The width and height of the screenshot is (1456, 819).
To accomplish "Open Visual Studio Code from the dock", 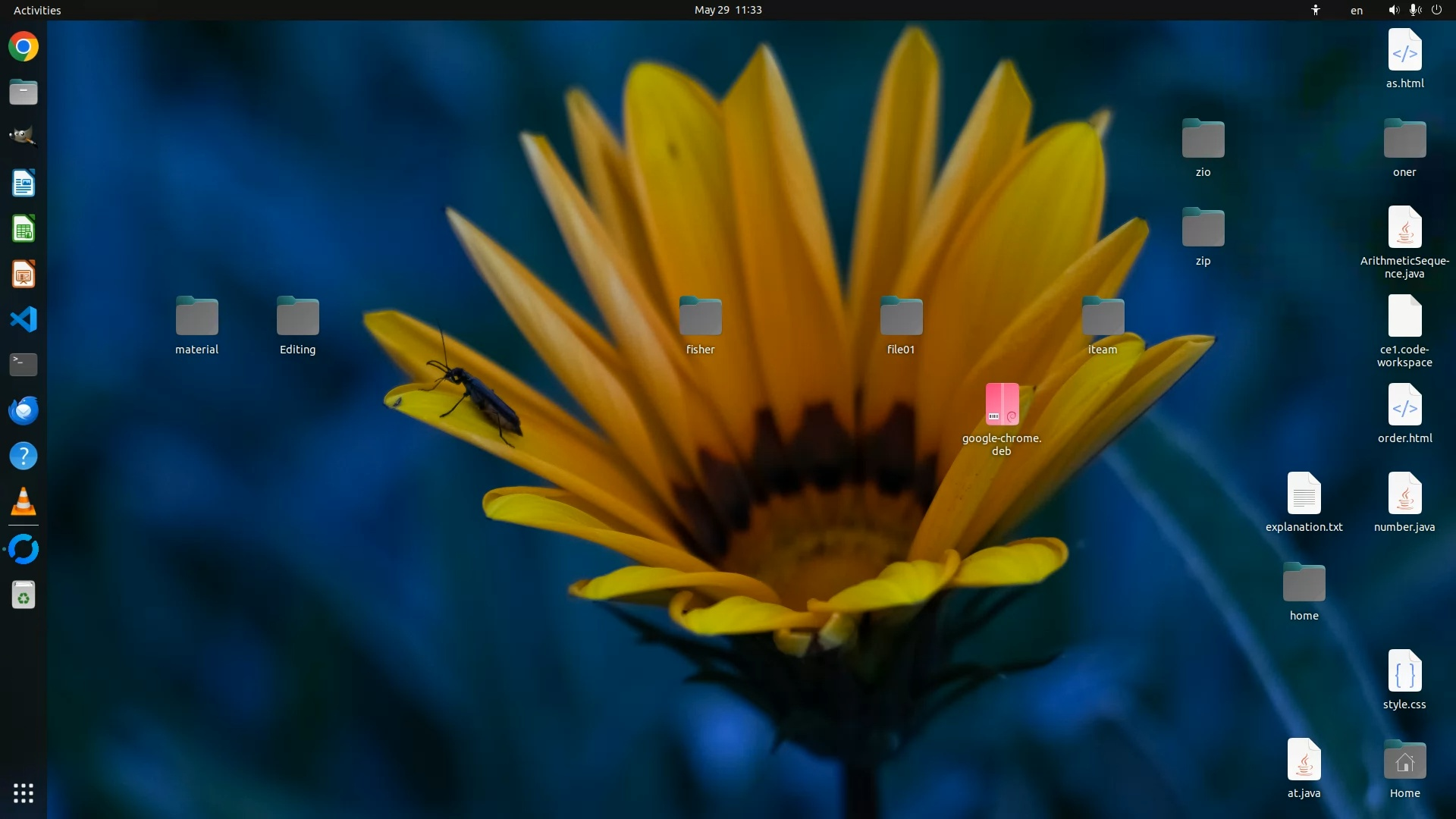I will tap(24, 319).
